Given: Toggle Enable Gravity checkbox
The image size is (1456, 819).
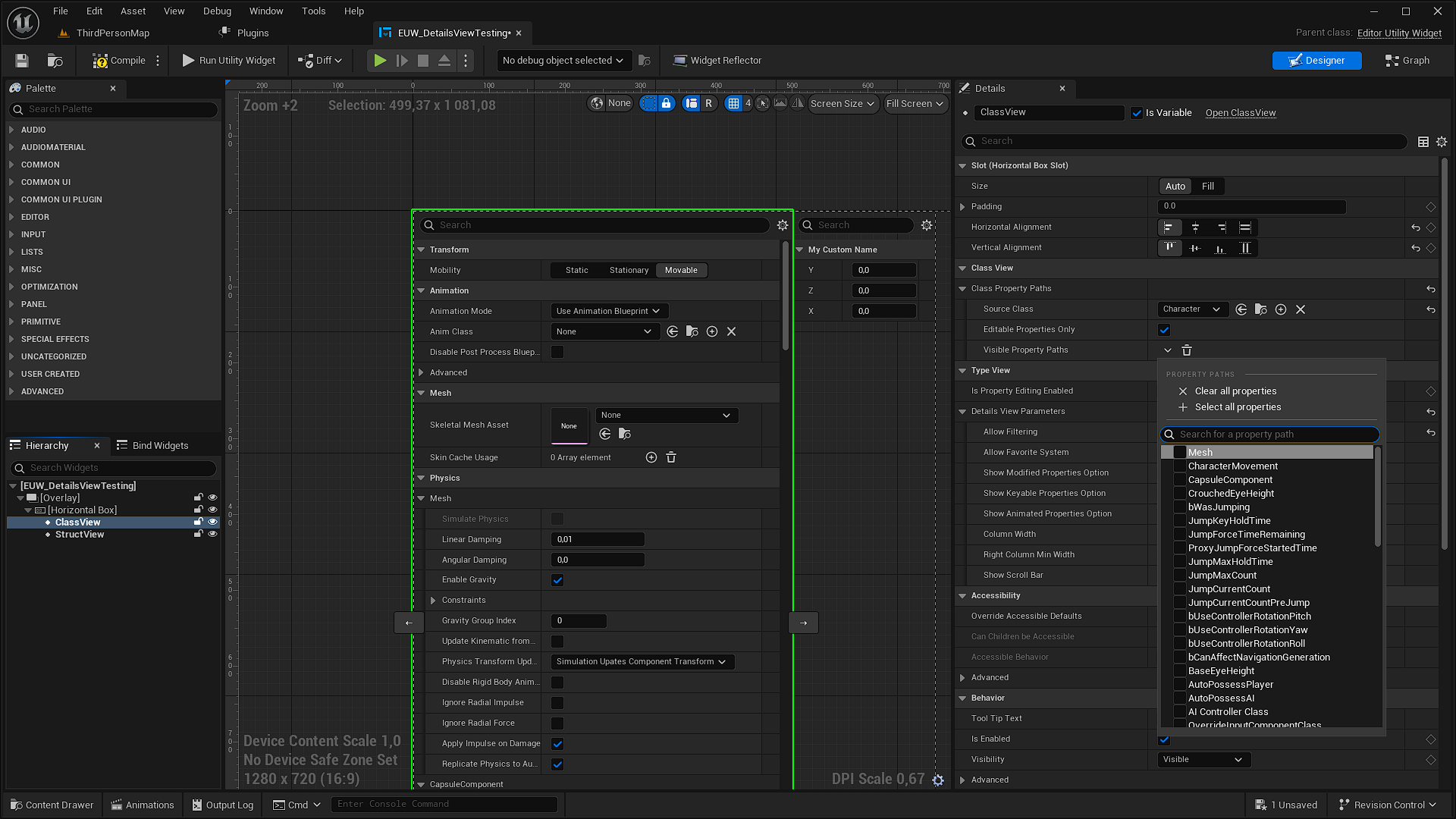Looking at the screenshot, I should coord(557,580).
